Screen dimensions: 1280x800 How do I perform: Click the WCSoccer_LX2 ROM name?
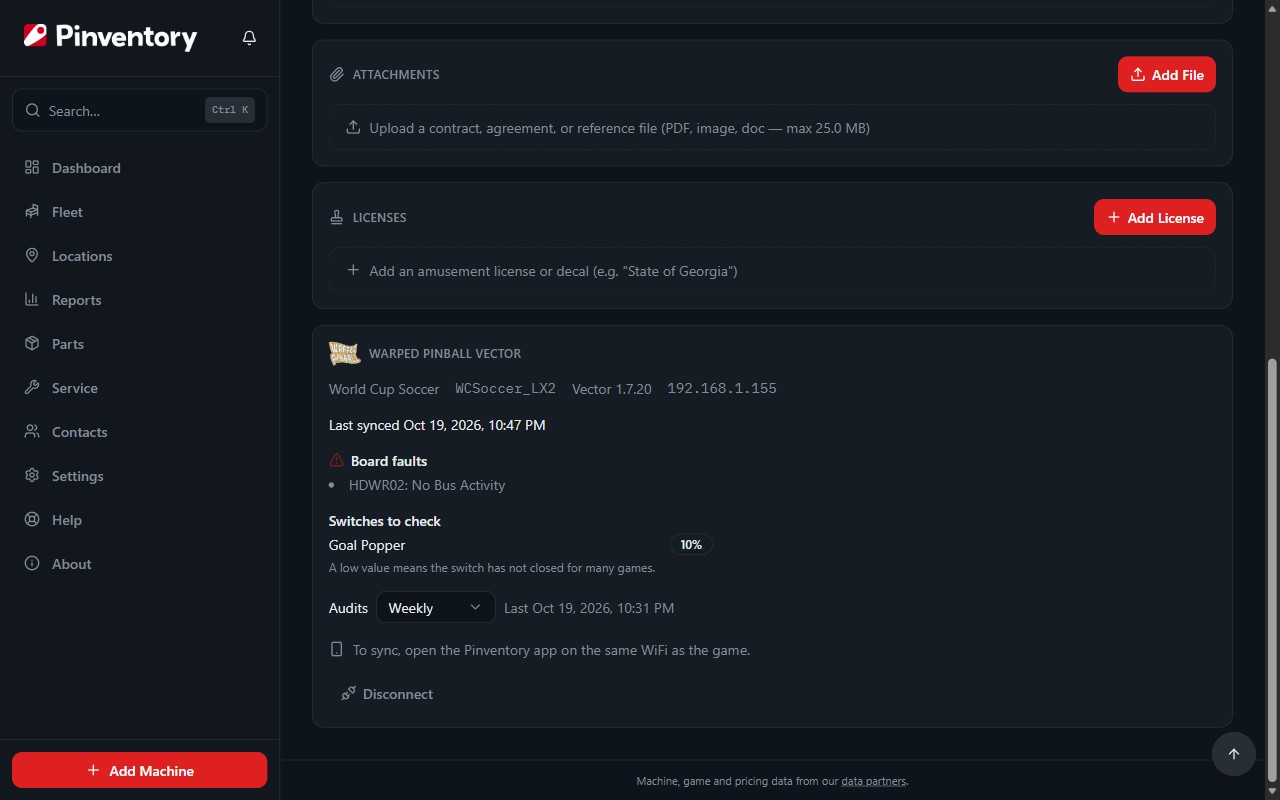tap(505, 389)
